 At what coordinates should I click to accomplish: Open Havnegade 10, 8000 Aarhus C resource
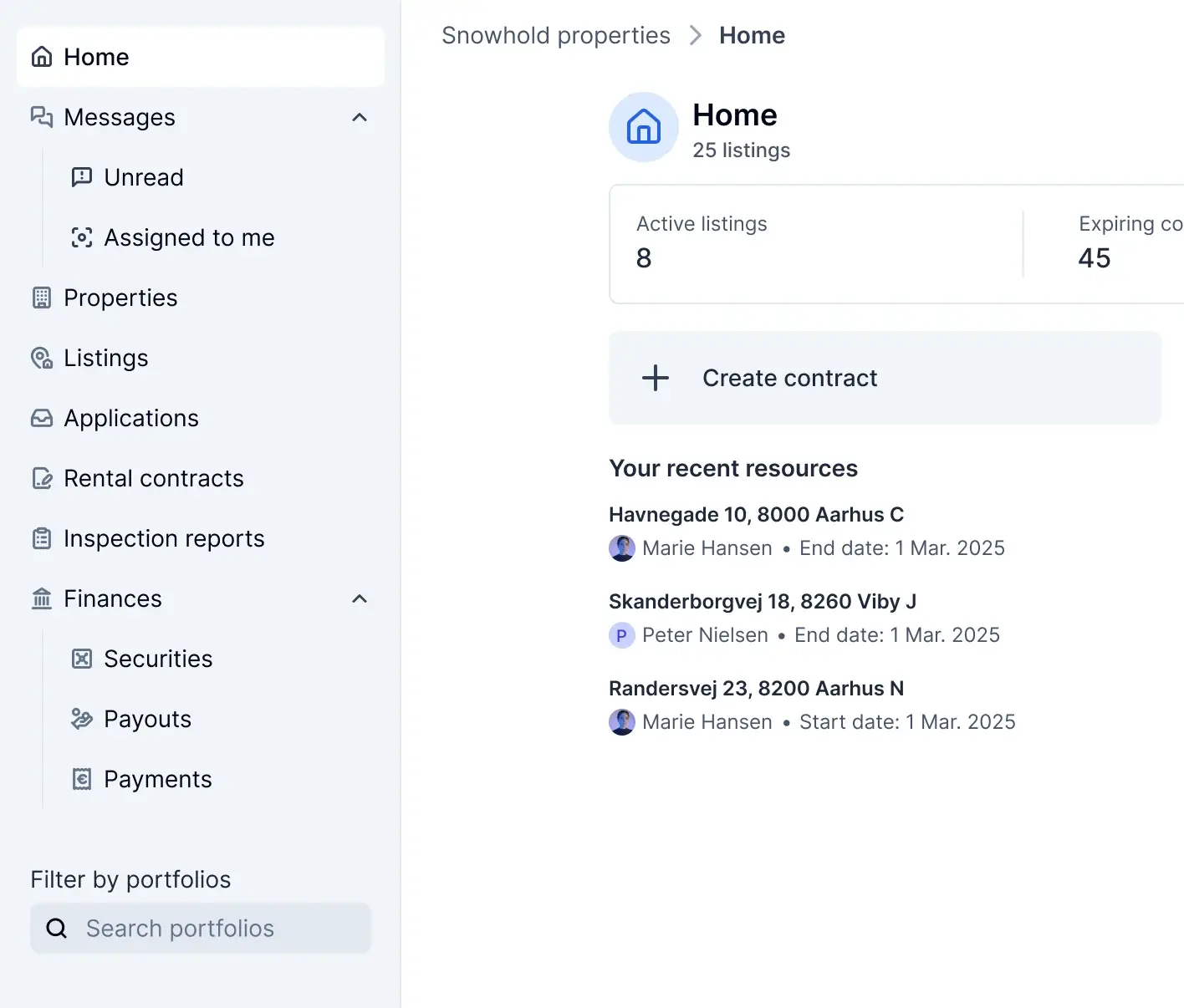point(756,514)
